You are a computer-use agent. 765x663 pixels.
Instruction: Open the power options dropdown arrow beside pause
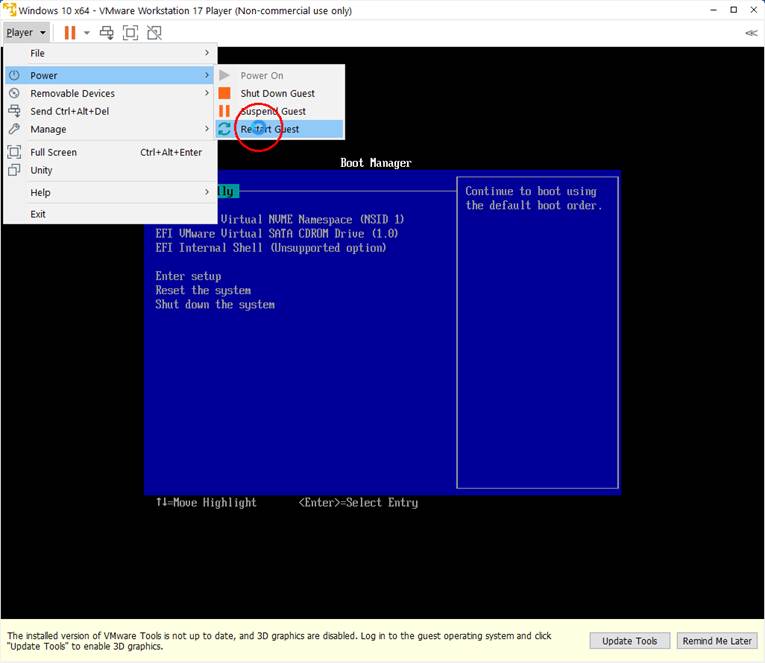tap(87, 32)
